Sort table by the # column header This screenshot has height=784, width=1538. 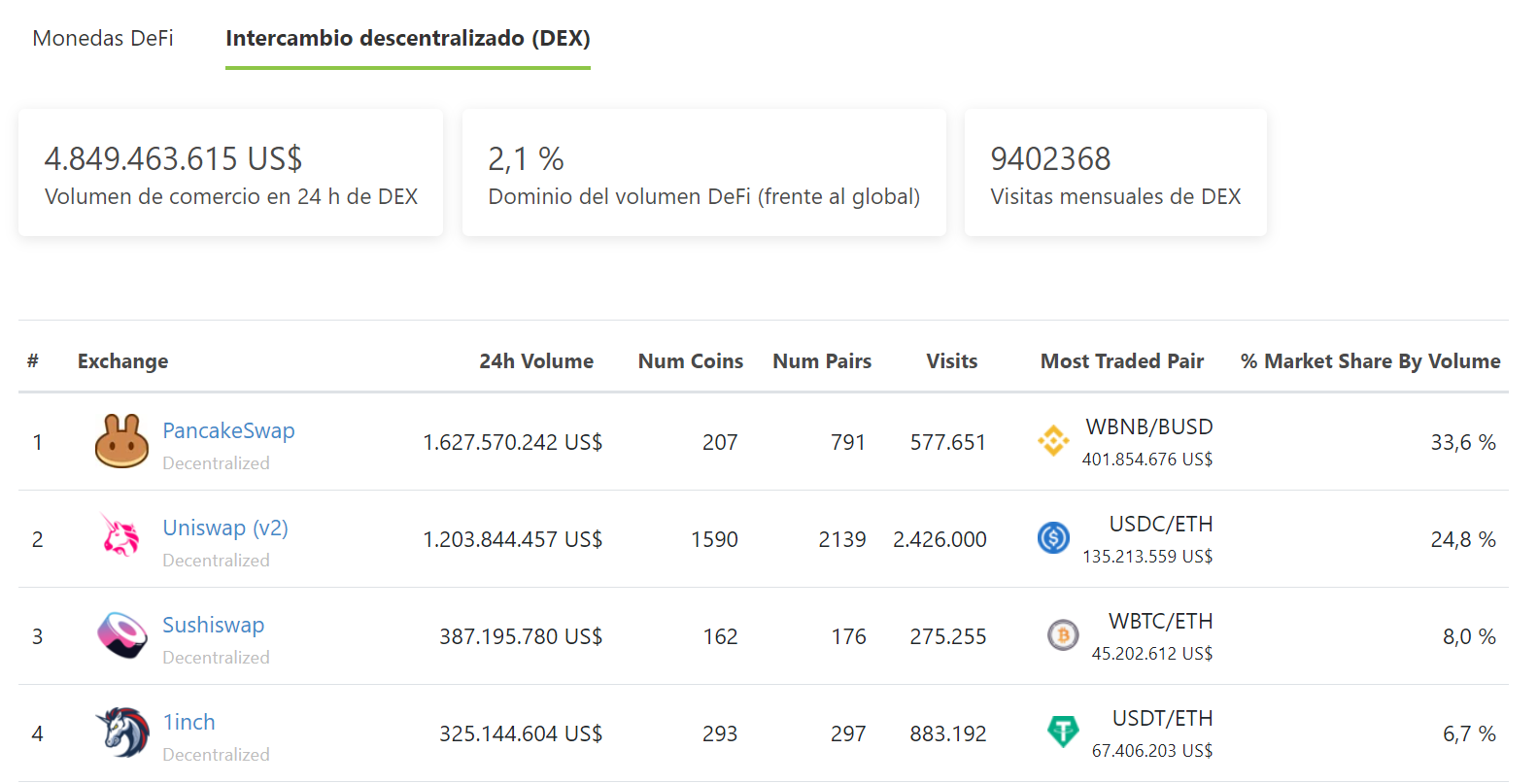coord(33,360)
